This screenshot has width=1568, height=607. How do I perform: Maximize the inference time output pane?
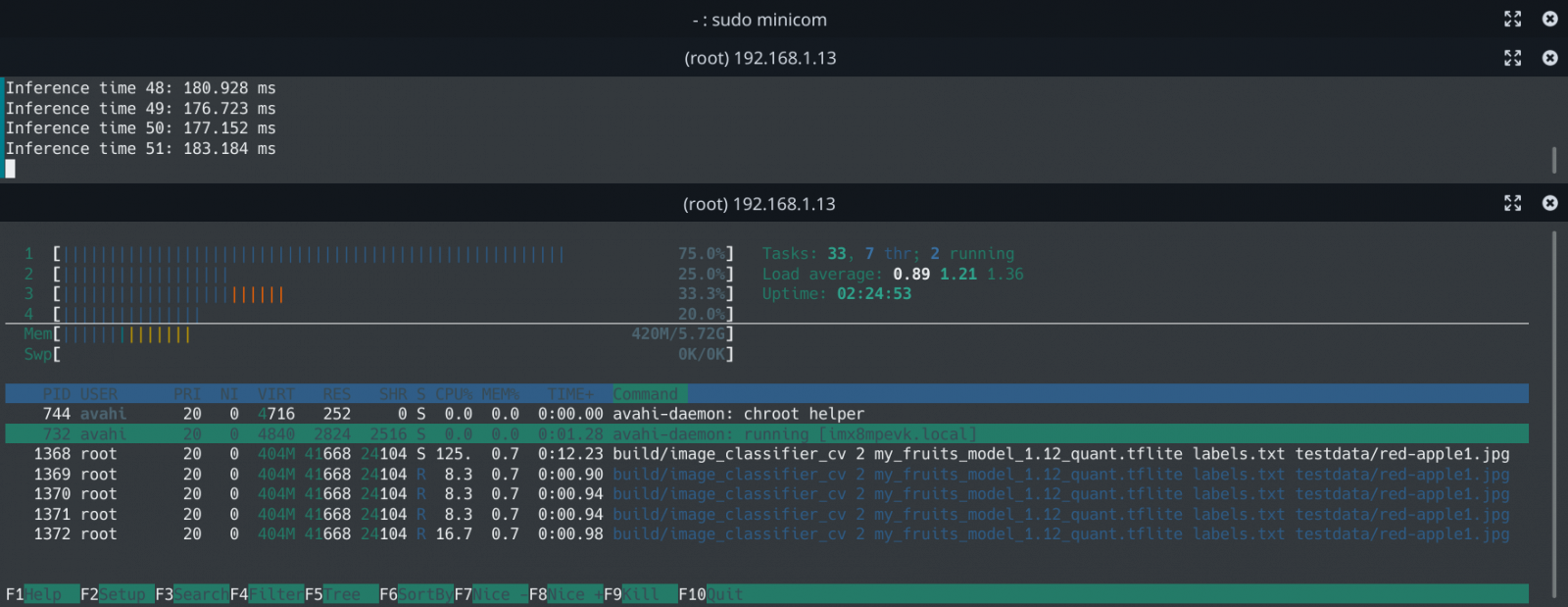point(1512,58)
